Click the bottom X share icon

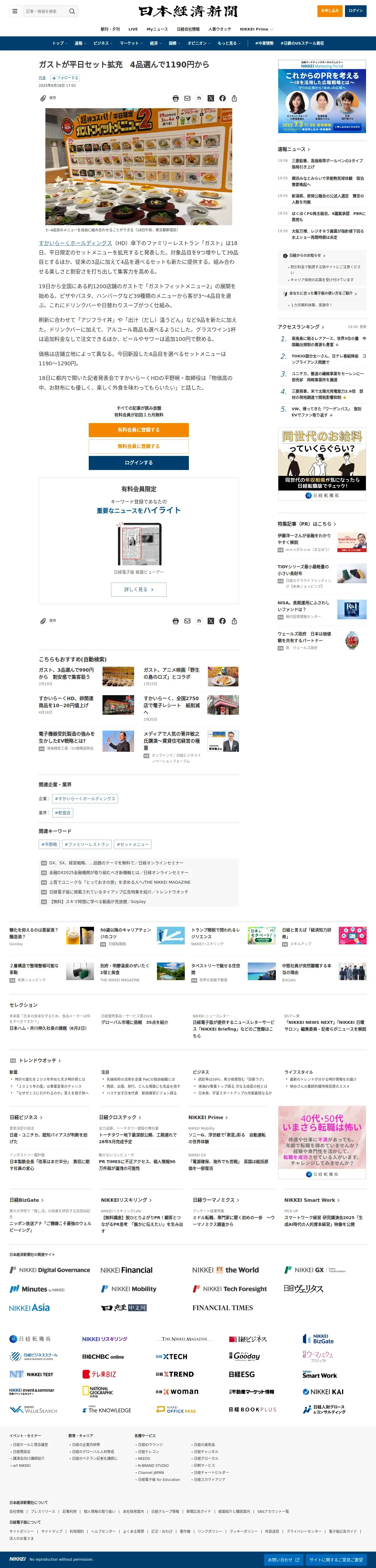(211, 621)
